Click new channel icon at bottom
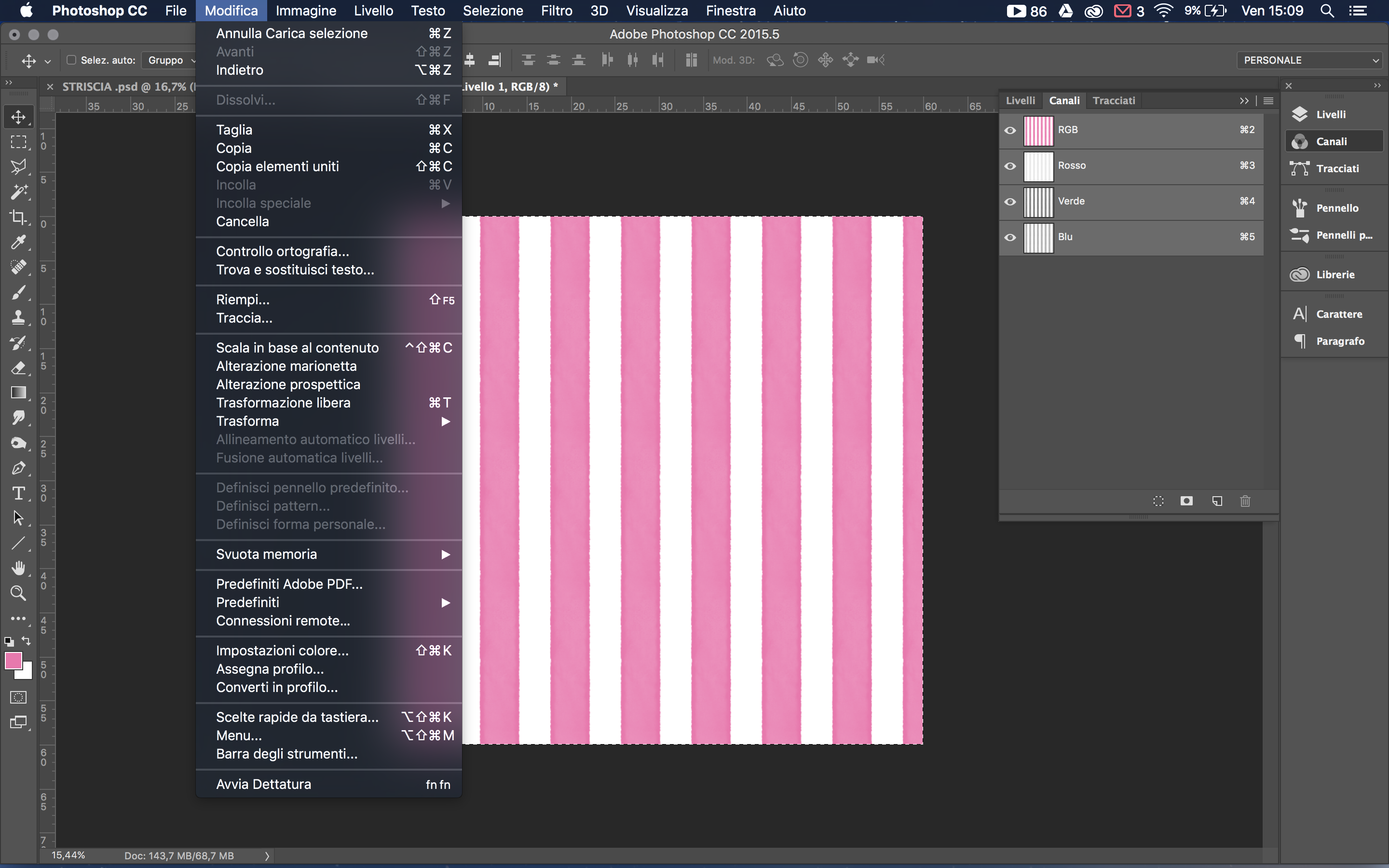The width and height of the screenshot is (1389, 868). click(x=1217, y=501)
